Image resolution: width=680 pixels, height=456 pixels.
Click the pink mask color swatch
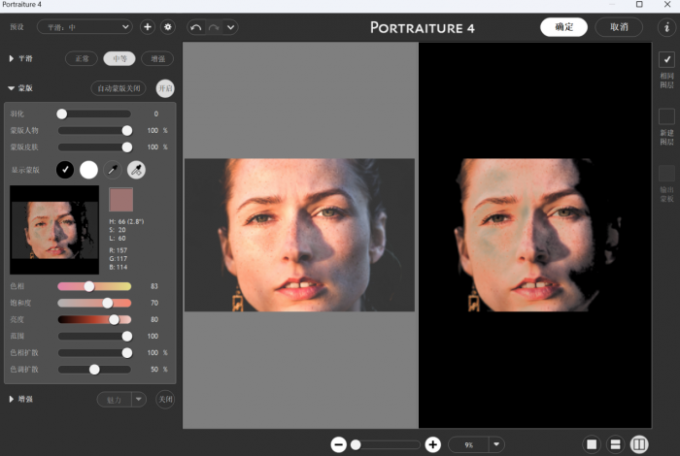pos(121,198)
